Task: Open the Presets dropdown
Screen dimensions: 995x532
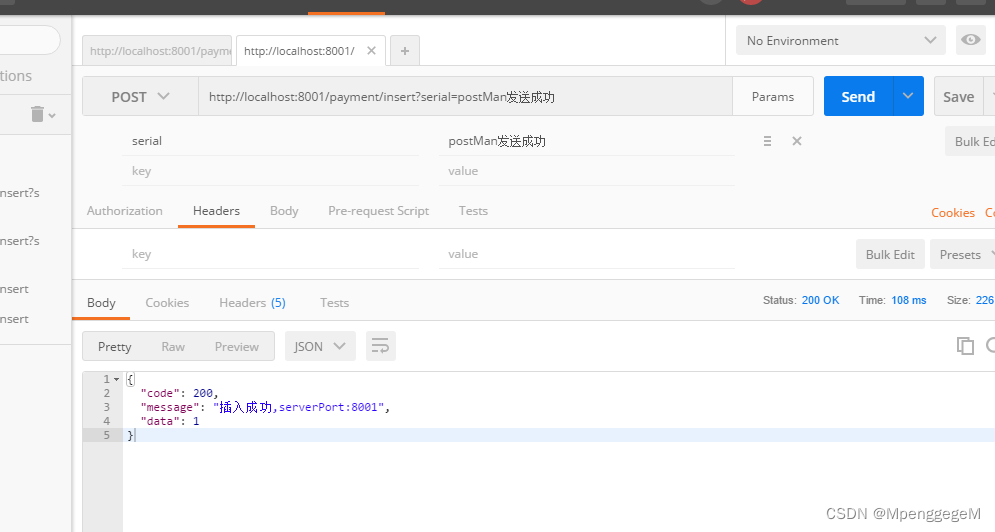Action: click(965, 255)
